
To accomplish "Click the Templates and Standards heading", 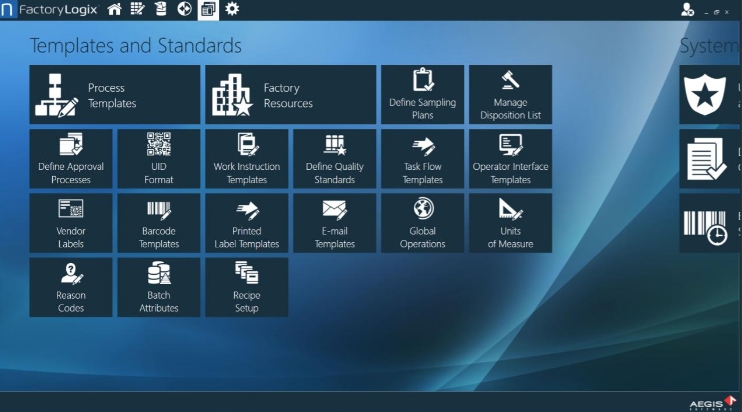I will point(136,46).
